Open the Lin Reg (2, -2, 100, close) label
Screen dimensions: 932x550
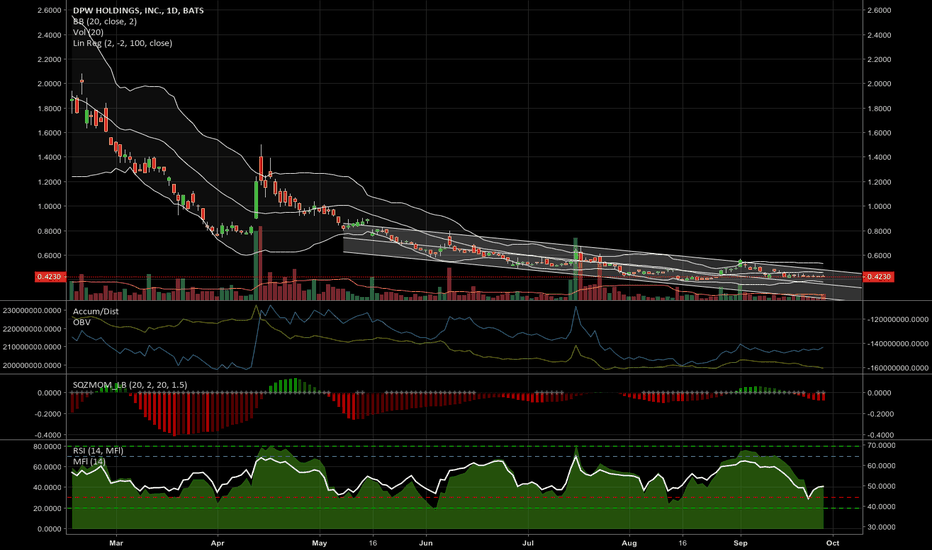coord(122,43)
